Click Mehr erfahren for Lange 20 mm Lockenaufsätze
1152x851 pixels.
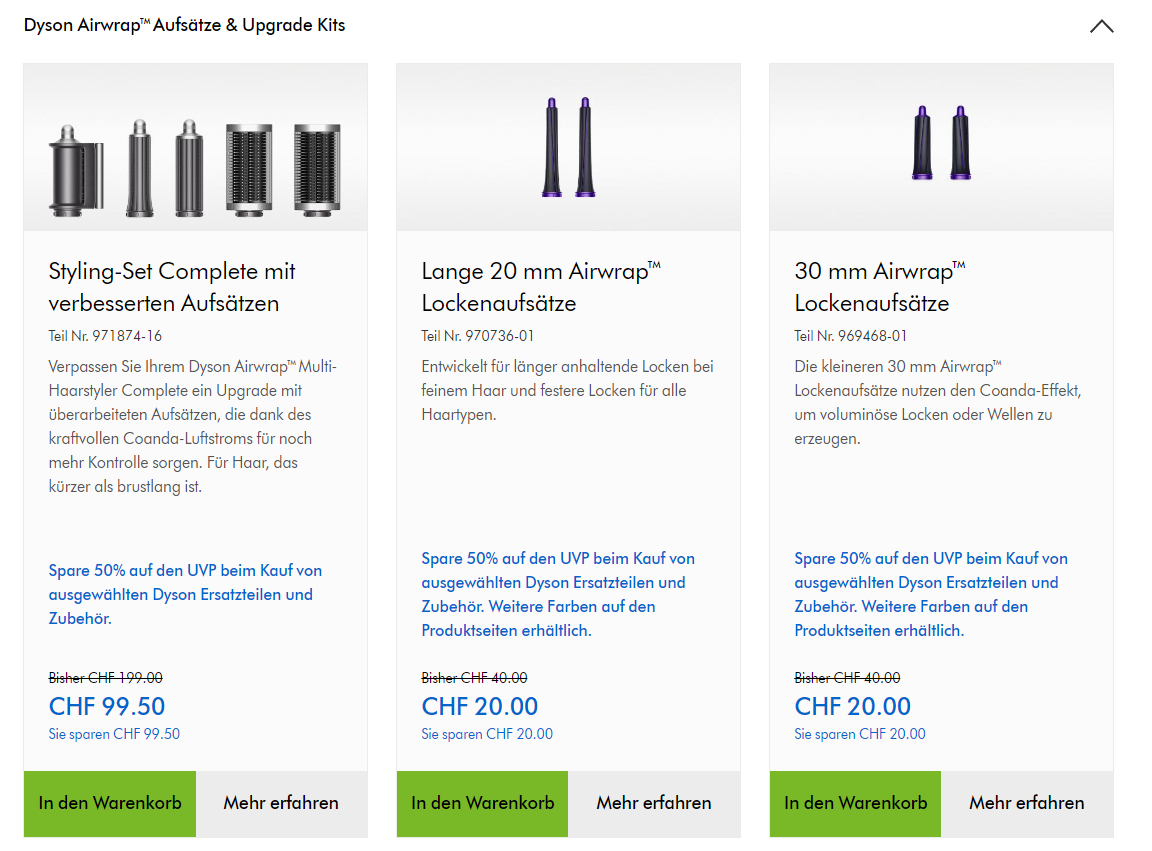[x=654, y=803]
